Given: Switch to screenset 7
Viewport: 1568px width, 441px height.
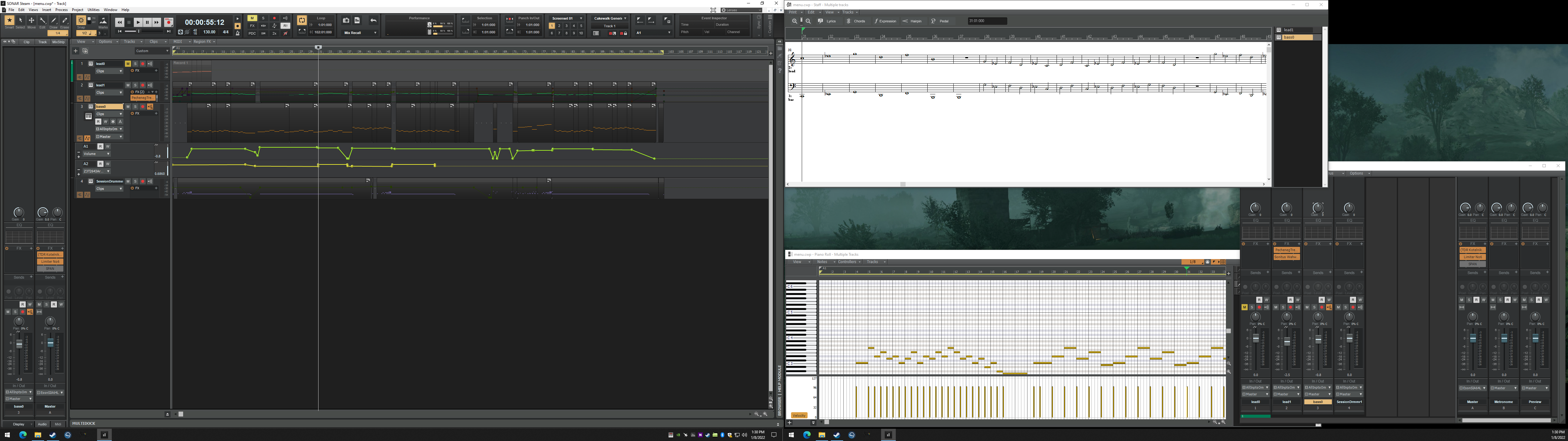Looking at the screenshot, I should pyautogui.click(x=560, y=33).
